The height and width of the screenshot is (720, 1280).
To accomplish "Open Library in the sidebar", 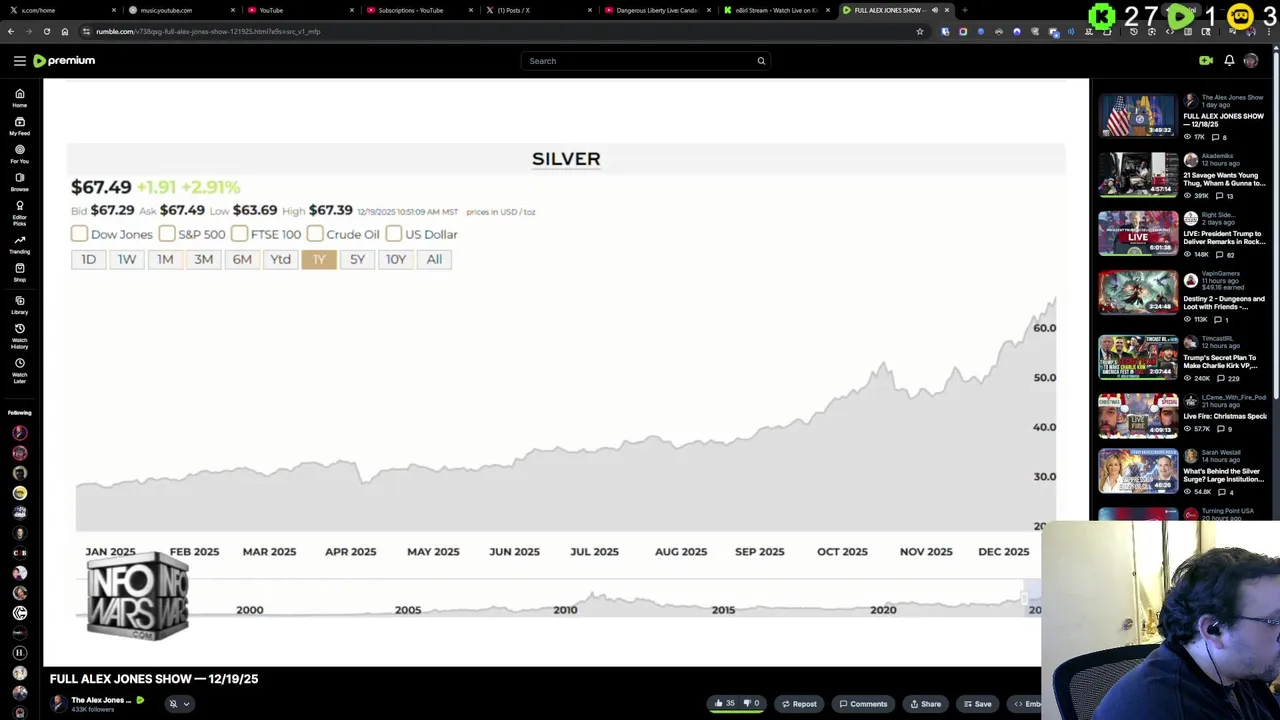I will [x=19, y=304].
